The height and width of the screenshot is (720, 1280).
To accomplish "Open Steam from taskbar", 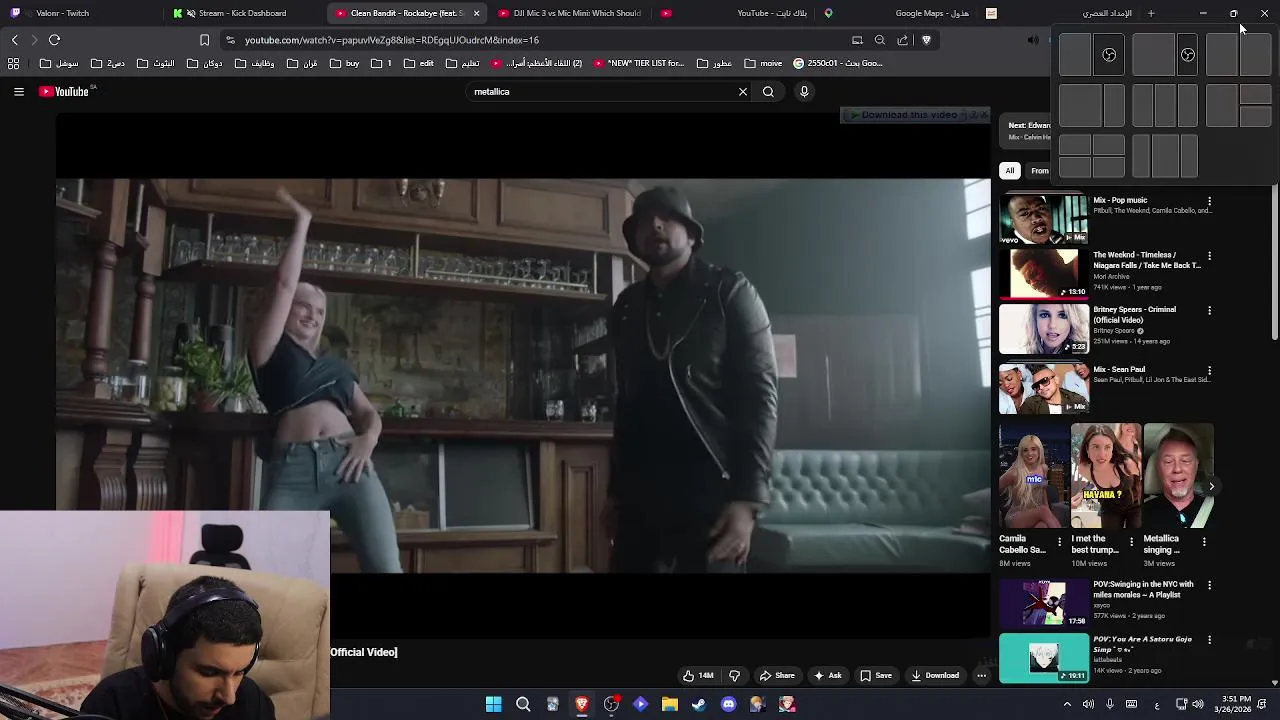I will [699, 705].
